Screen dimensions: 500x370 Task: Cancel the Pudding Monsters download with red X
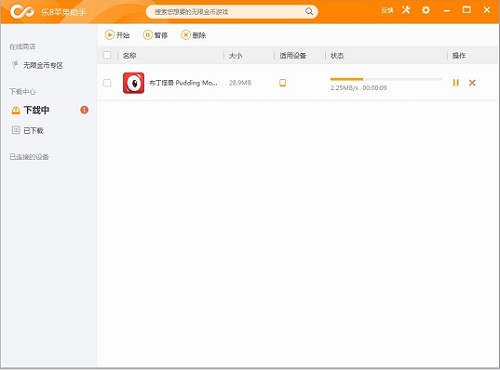tap(472, 83)
